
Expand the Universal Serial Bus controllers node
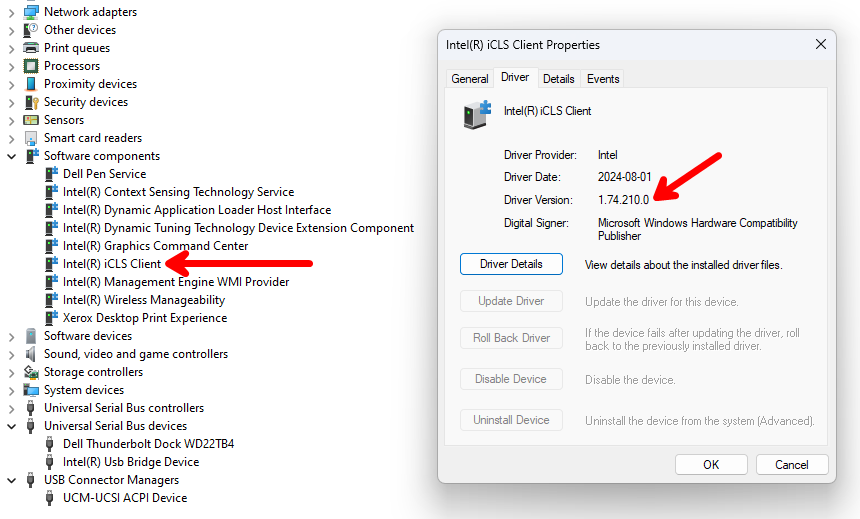click(x=11, y=409)
